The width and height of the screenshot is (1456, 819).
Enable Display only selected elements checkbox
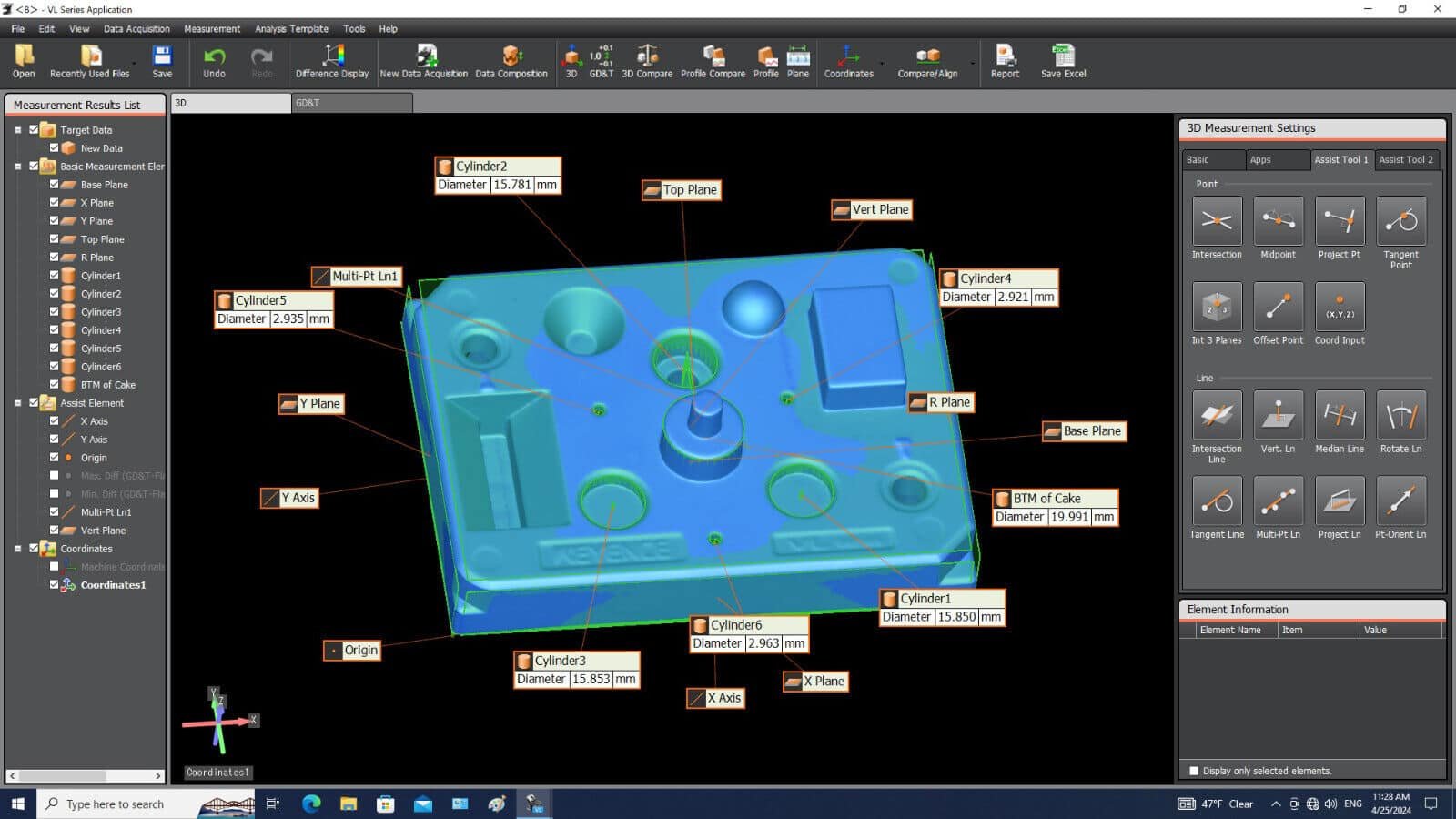click(x=1194, y=771)
